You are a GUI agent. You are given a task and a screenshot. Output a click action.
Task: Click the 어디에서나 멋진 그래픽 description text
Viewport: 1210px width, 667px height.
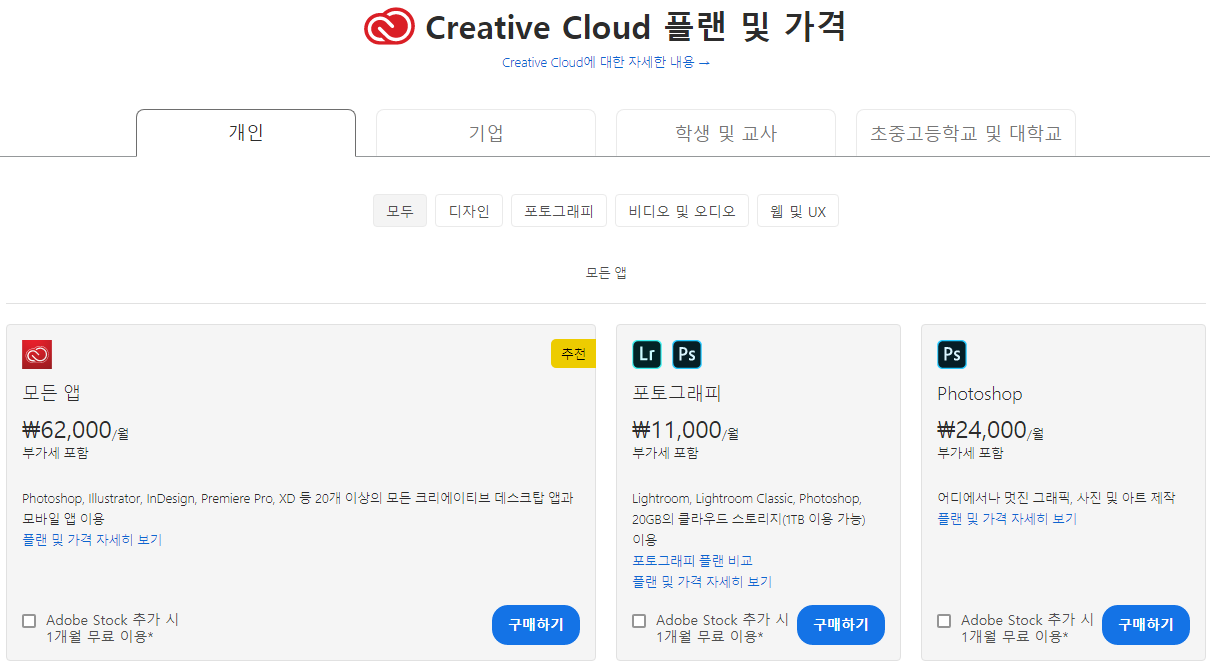tap(1056, 498)
